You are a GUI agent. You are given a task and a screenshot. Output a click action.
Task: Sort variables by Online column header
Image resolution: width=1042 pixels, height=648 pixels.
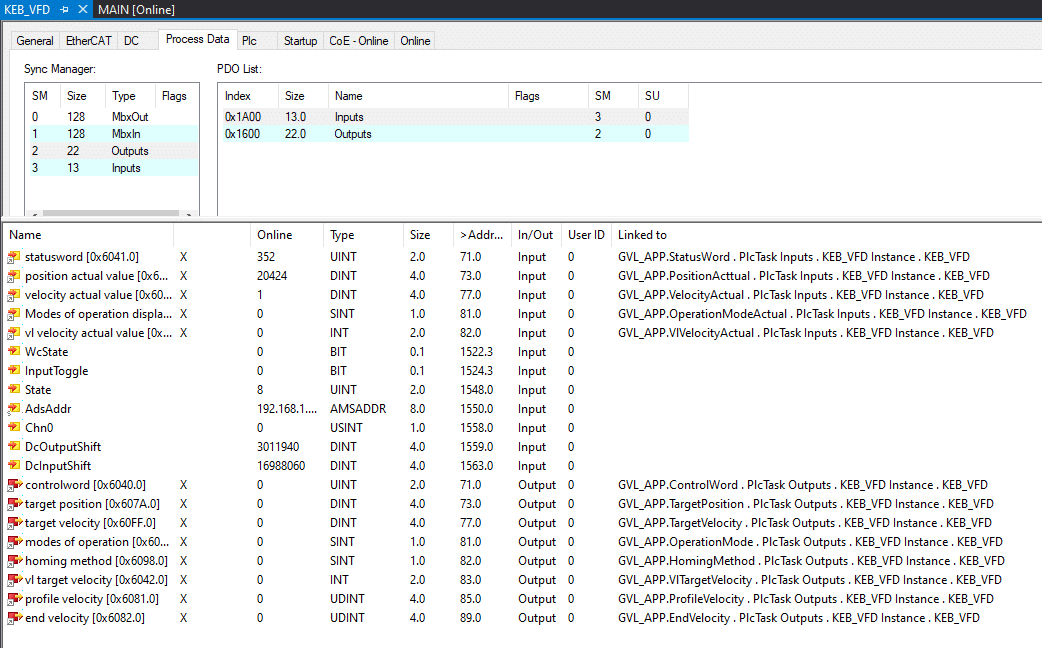point(288,235)
